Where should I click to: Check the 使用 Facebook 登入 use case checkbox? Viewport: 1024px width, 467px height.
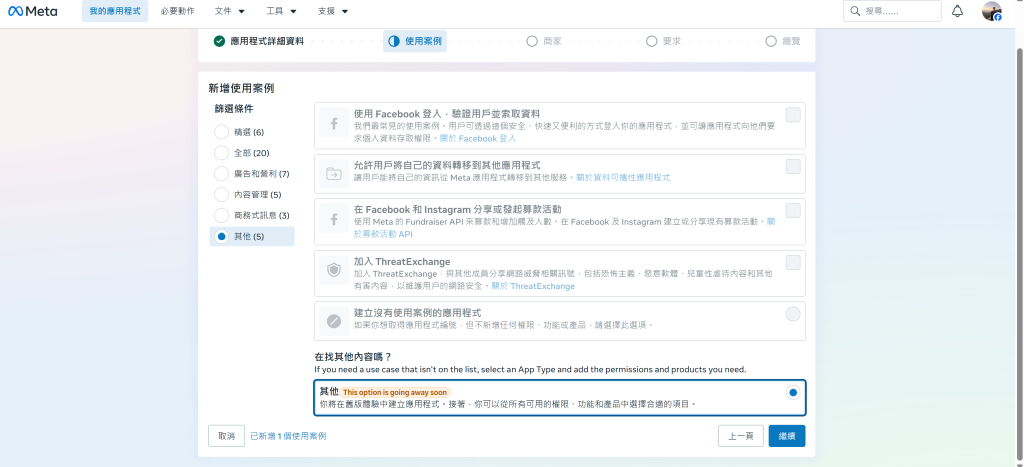coord(793,115)
